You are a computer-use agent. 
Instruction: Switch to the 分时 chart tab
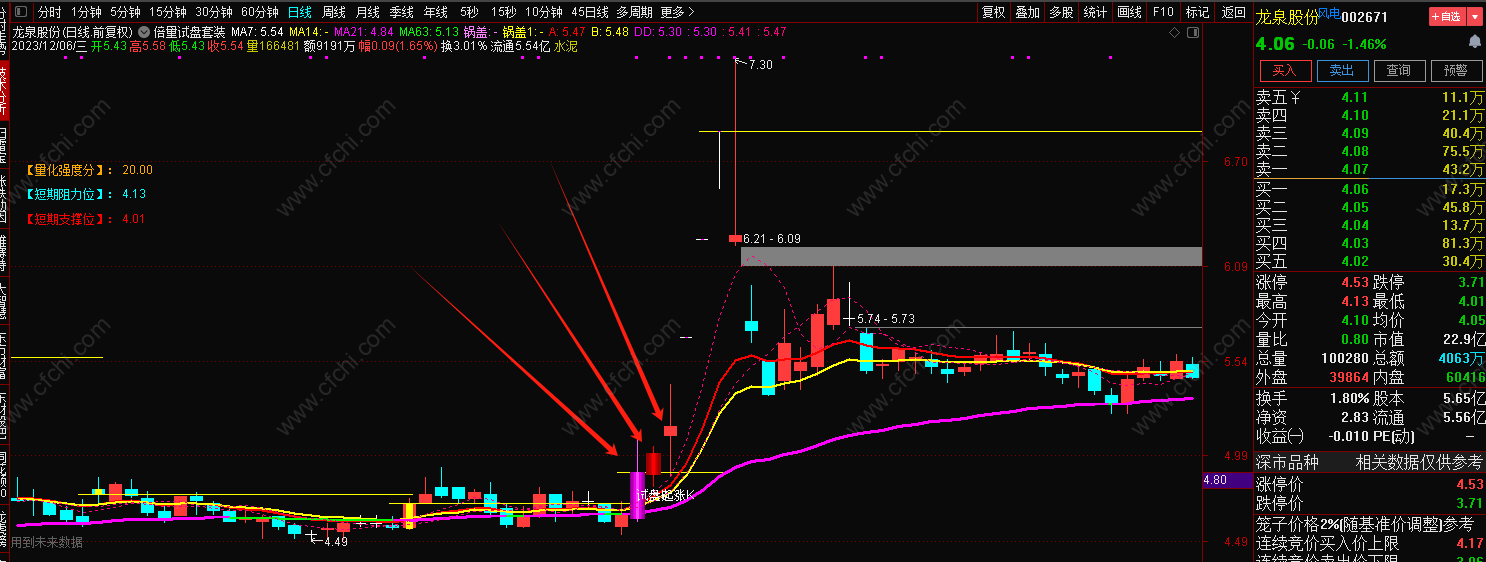(48, 12)
